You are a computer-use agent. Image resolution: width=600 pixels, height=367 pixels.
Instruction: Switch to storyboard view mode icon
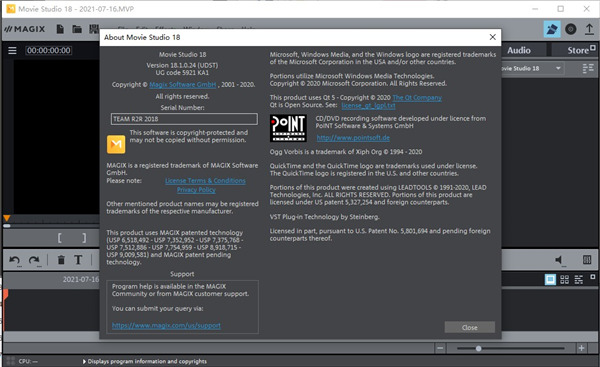point(550,279)
